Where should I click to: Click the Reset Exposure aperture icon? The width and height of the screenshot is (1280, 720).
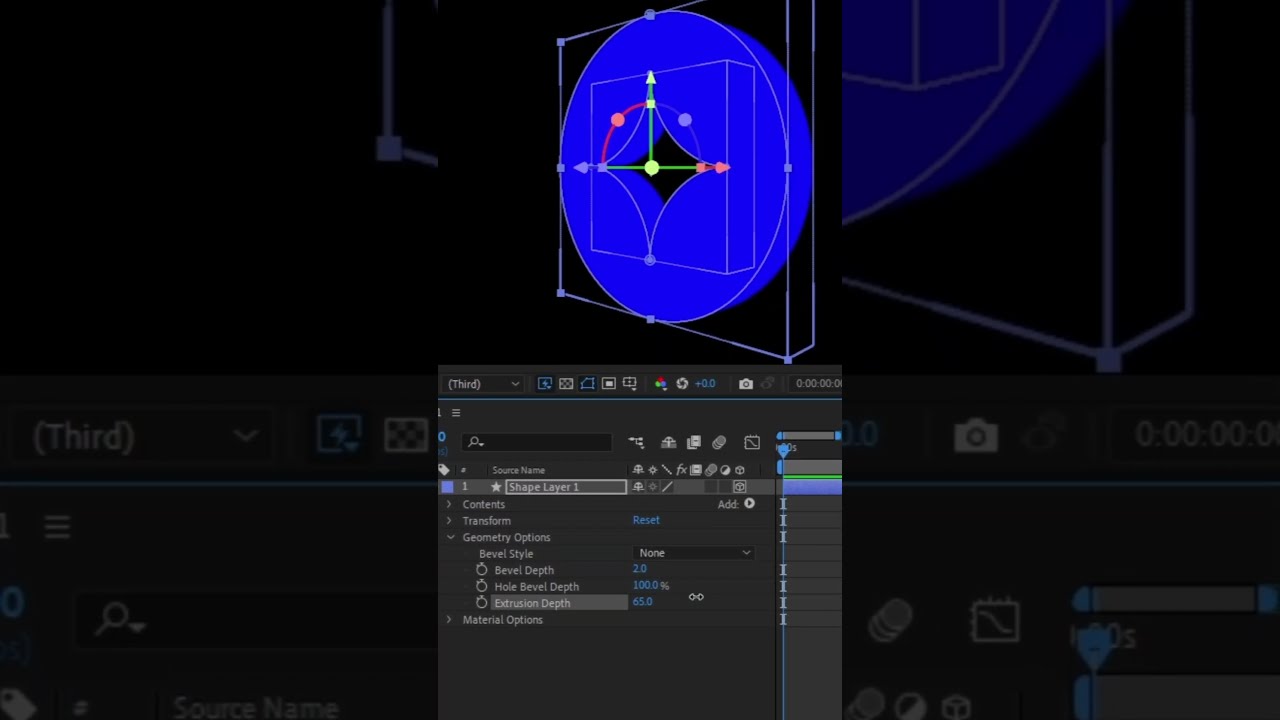682,384
